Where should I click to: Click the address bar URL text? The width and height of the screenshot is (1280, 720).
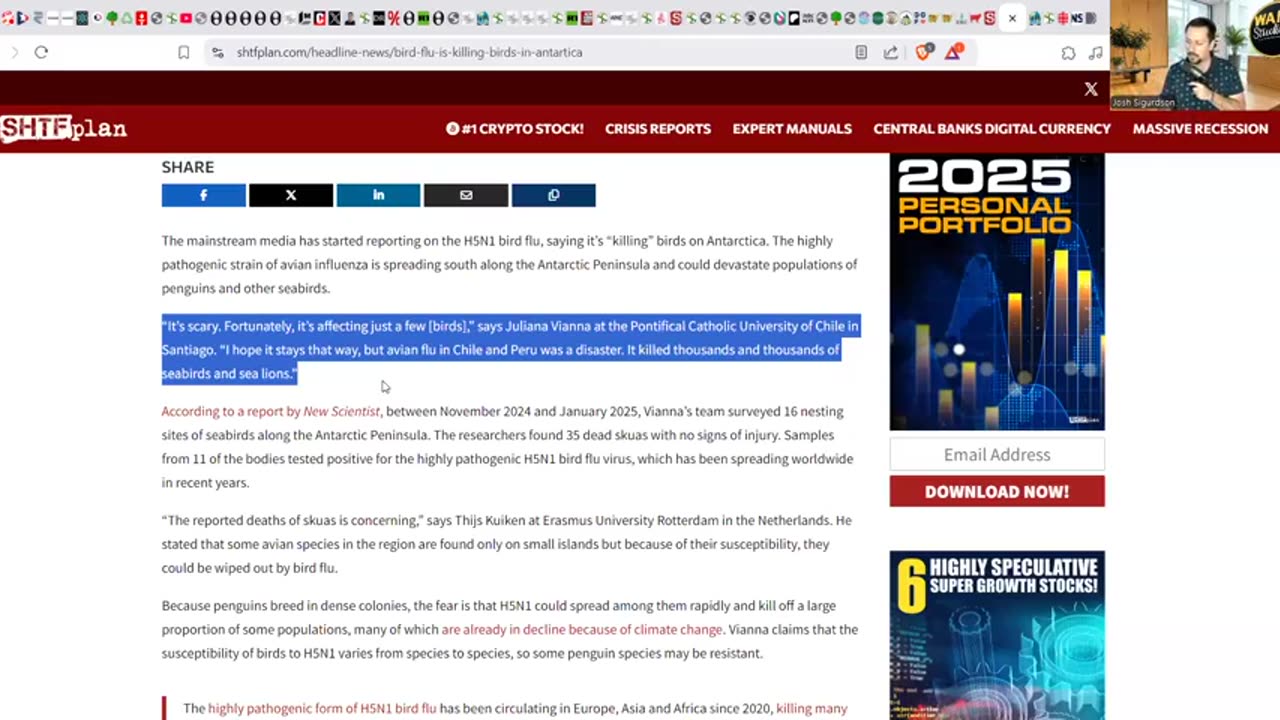(x=409, y=52)
